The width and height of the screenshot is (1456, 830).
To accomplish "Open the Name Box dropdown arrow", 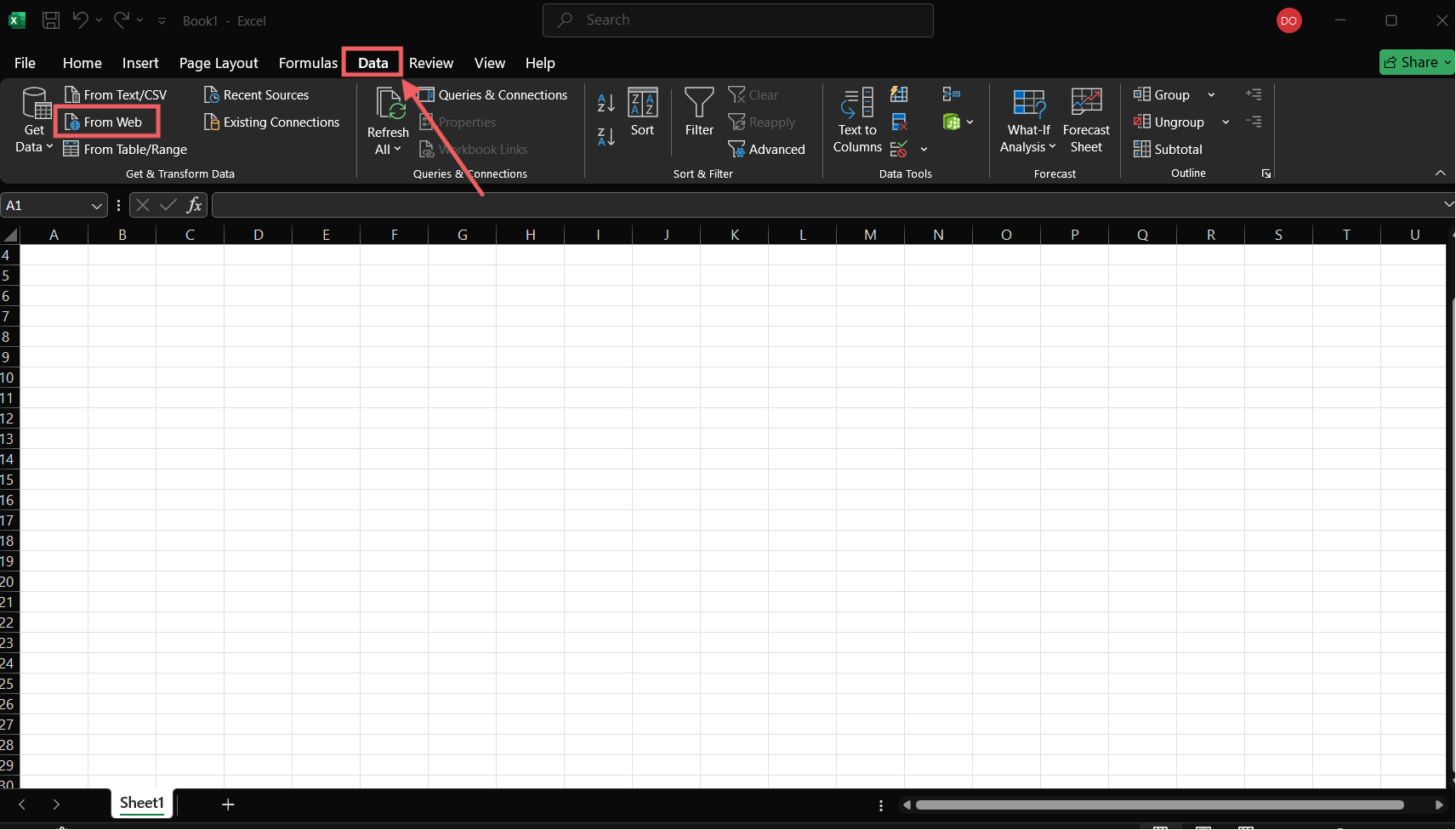I will click(x=96, y=204).
